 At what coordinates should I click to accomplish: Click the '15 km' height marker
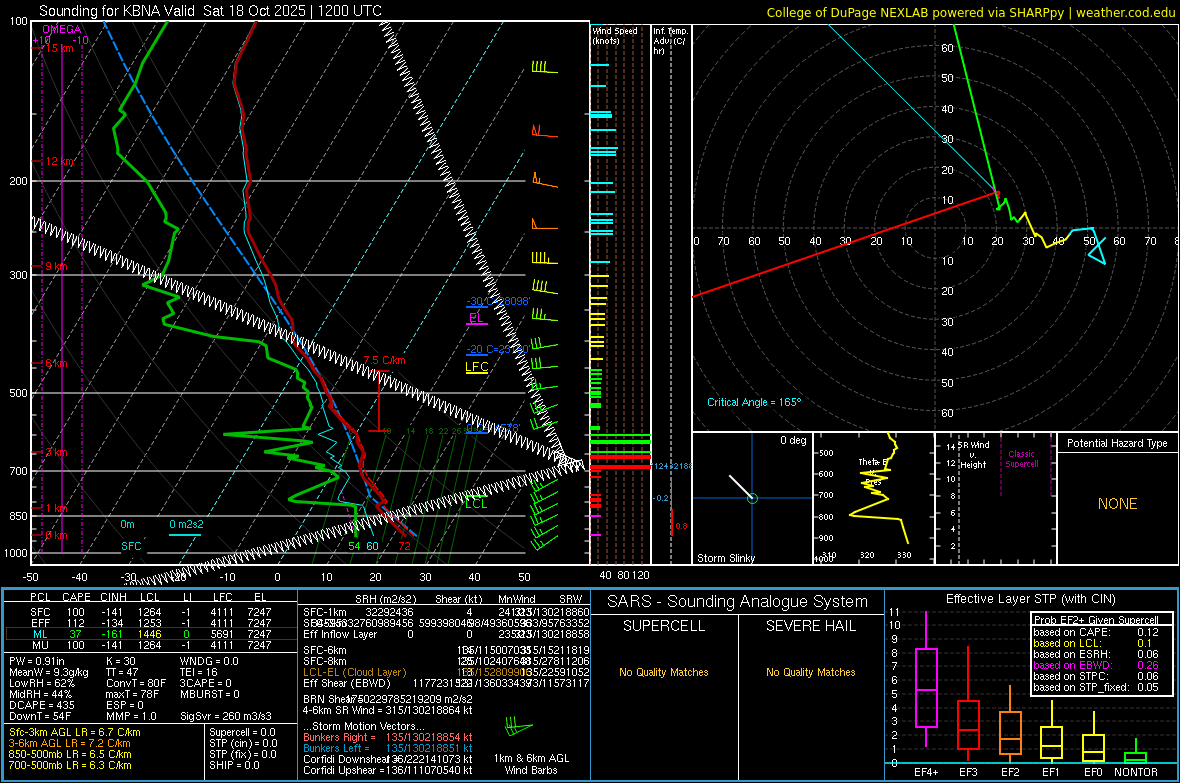click(58, 48)
